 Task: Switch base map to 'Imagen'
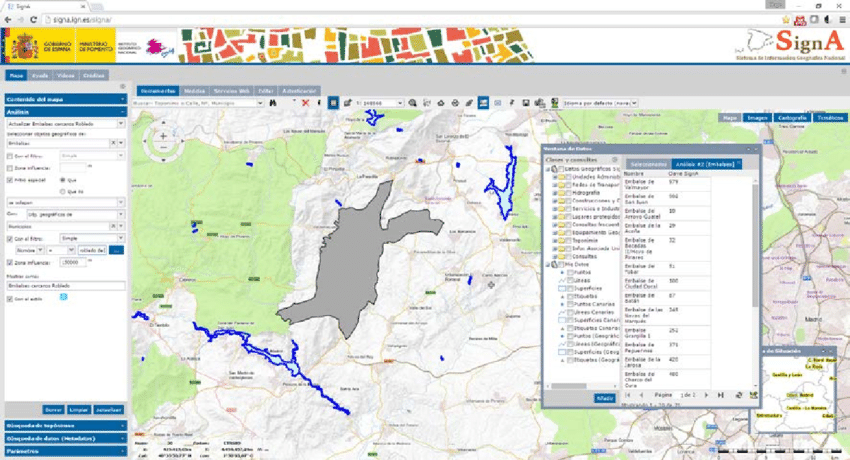click(x=757, y=117)
